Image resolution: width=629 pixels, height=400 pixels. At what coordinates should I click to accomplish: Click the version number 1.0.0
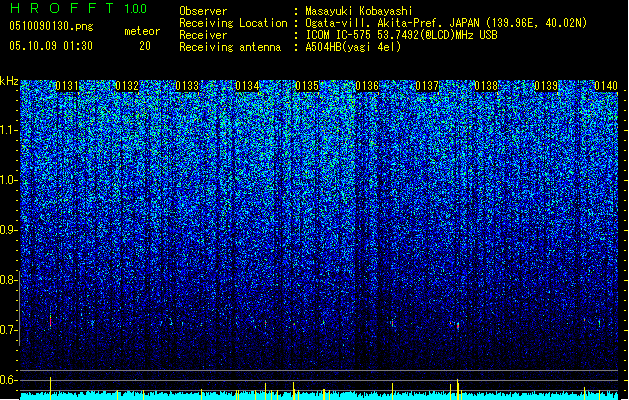(135, 8)
